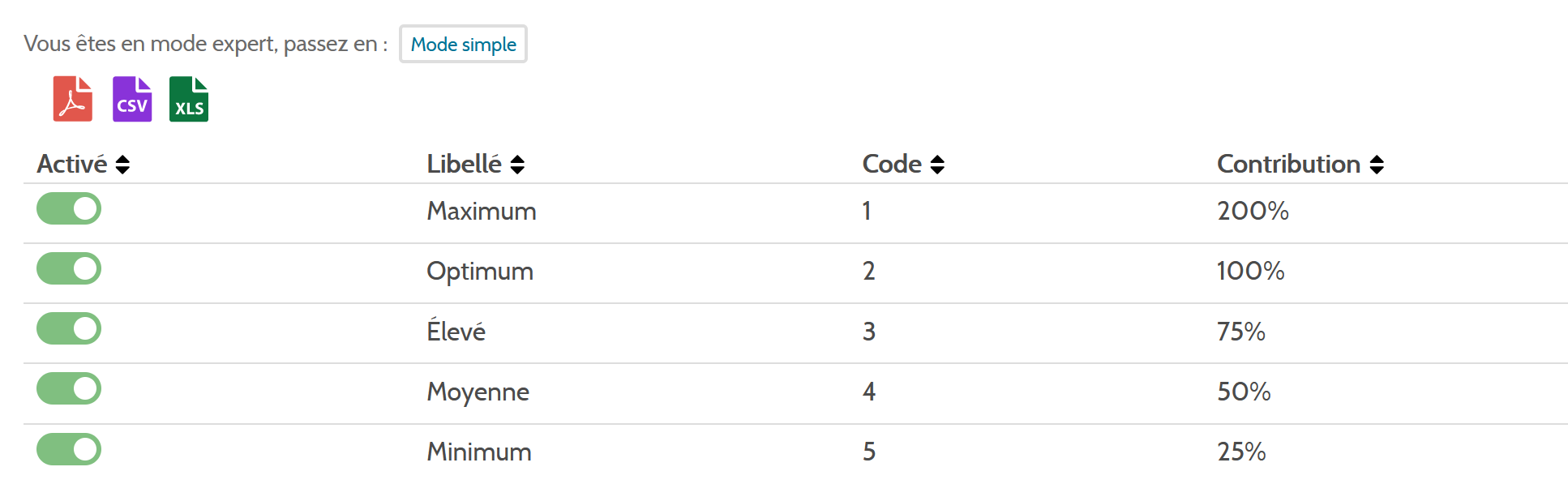Image resolution: width=1568 pixels, height=484 pixels.
Task: Deactivate the Moyenne row toggle
Action: click(x=69, y=388)
